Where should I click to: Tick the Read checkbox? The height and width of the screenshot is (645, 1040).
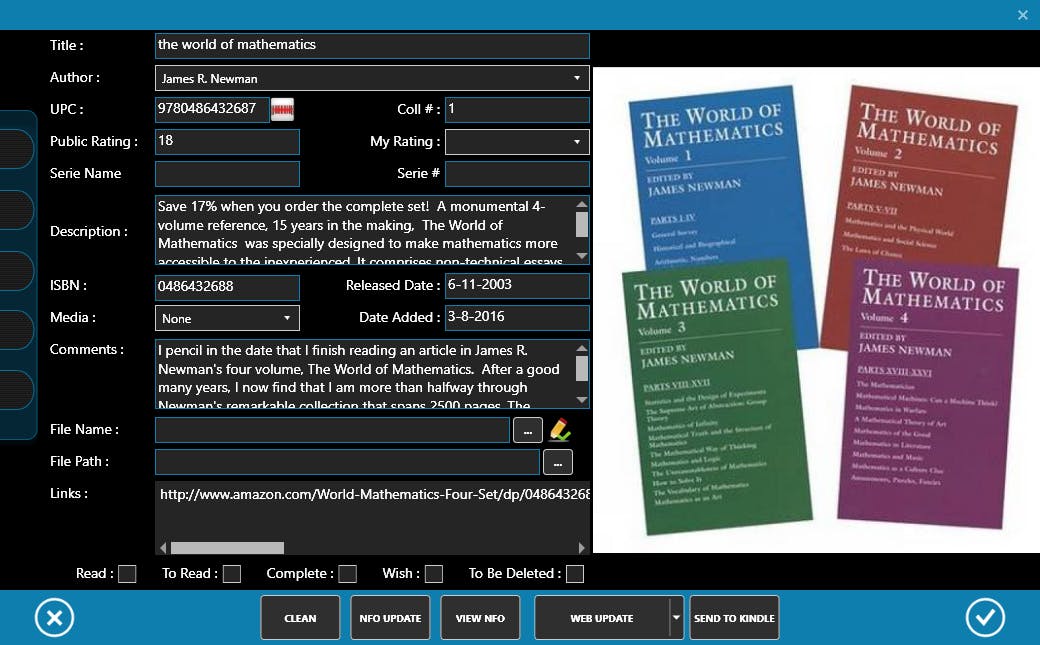tap(127, 574)
